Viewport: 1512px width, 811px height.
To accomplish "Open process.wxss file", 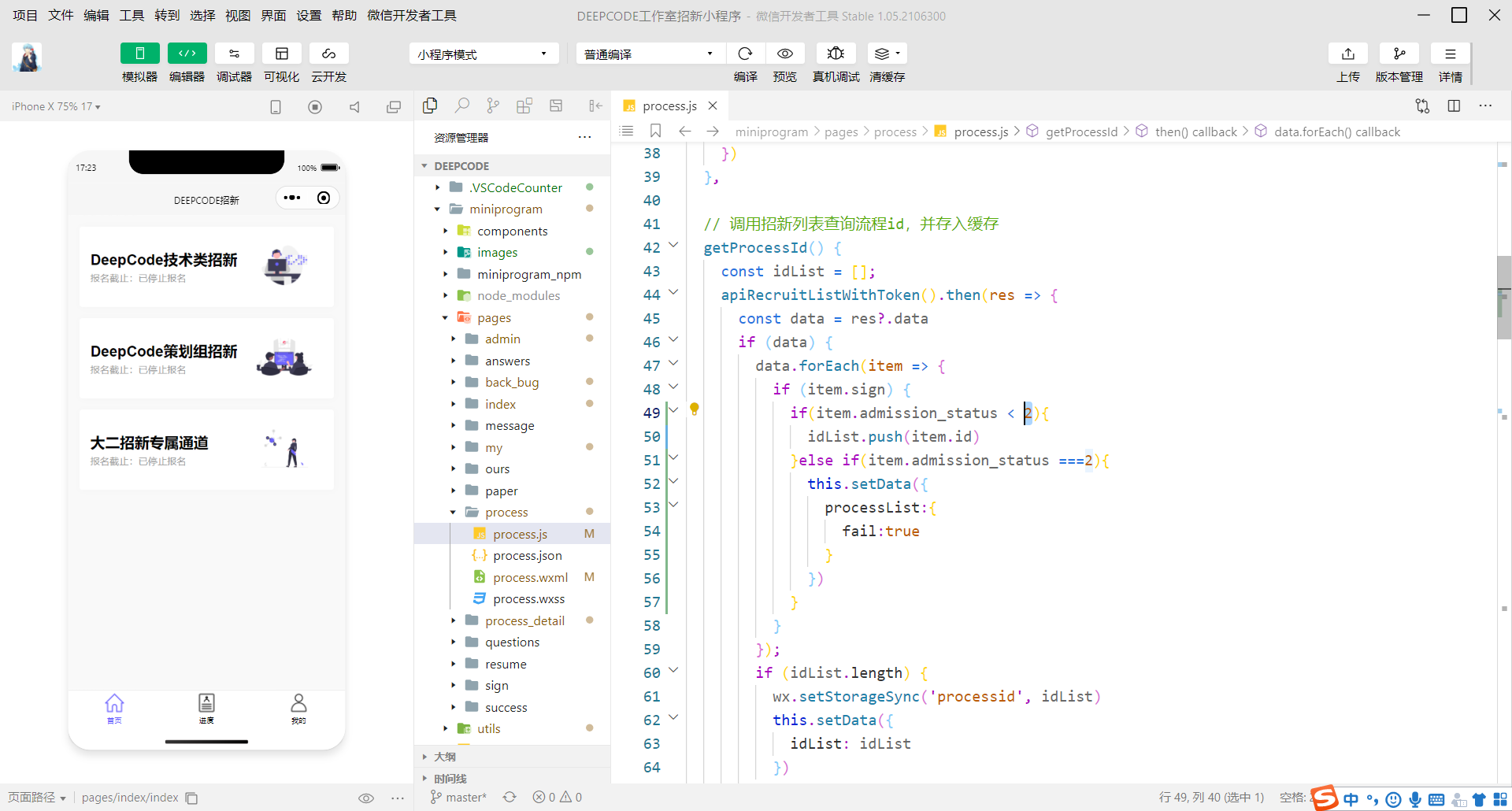I will (x=512, y=598).
